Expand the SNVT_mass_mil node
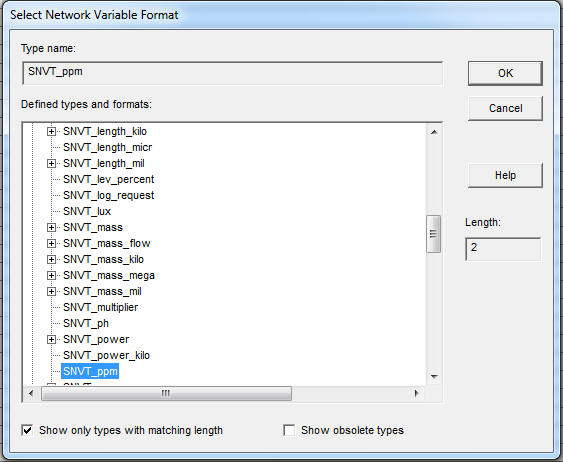 pos(51,291)
